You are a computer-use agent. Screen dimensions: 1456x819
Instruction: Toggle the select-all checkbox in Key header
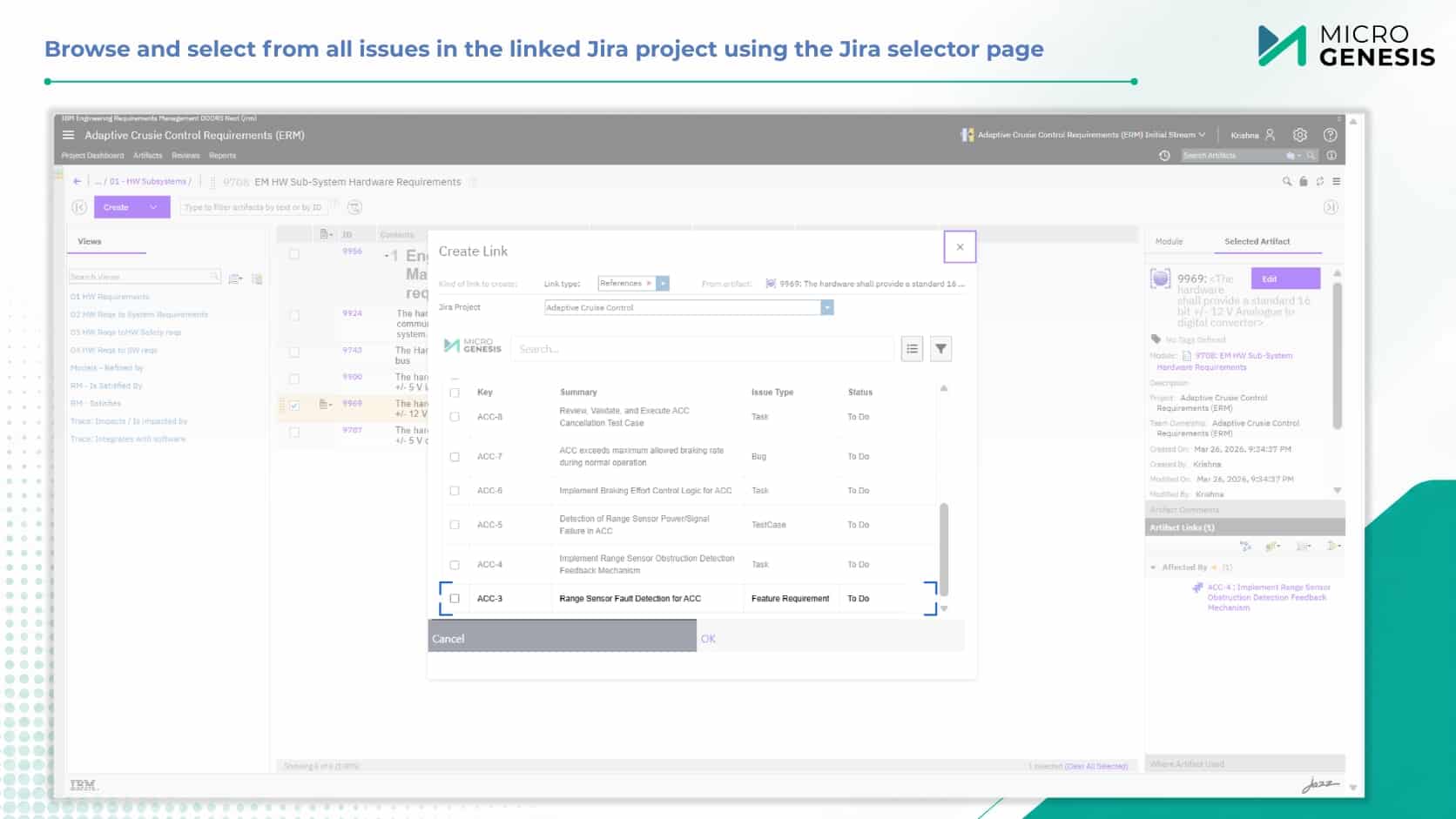point(455,393)
